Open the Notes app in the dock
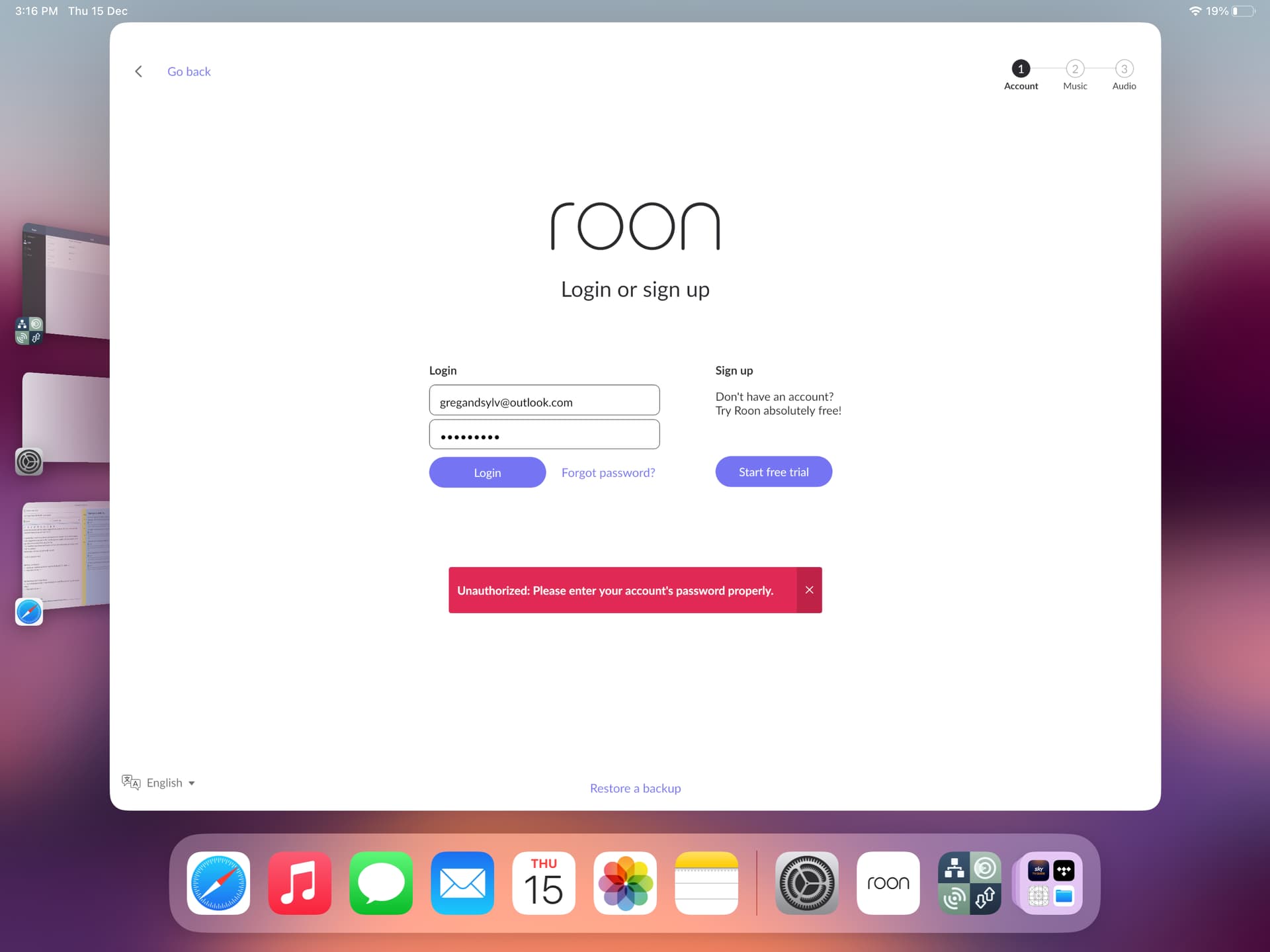 706,883
